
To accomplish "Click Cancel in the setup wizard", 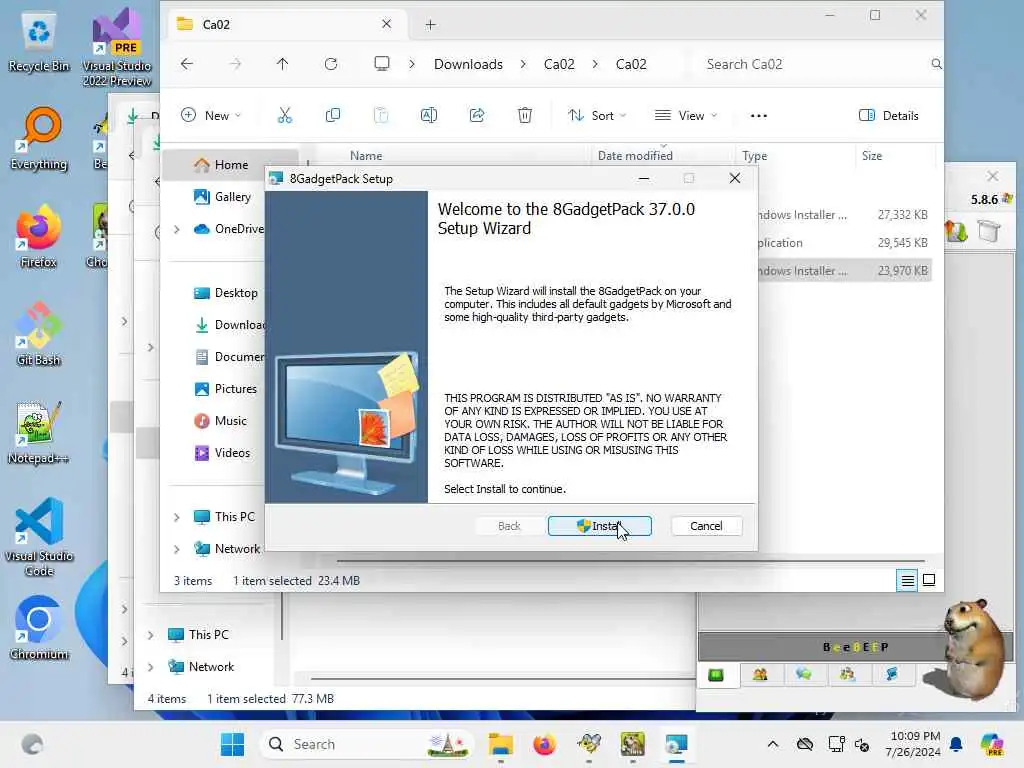I will pyautogui.click(x=706, y=526).
